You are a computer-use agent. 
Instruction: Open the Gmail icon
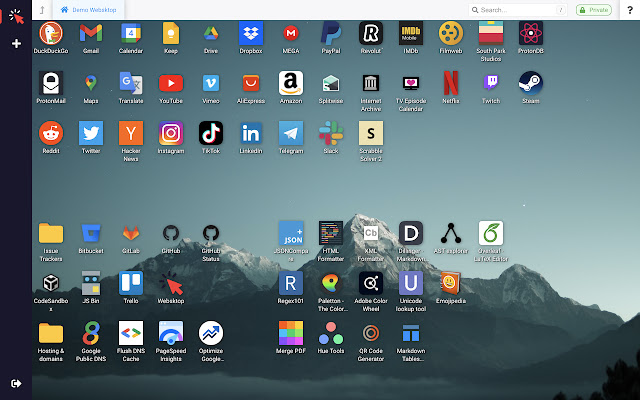click(91, 33)
